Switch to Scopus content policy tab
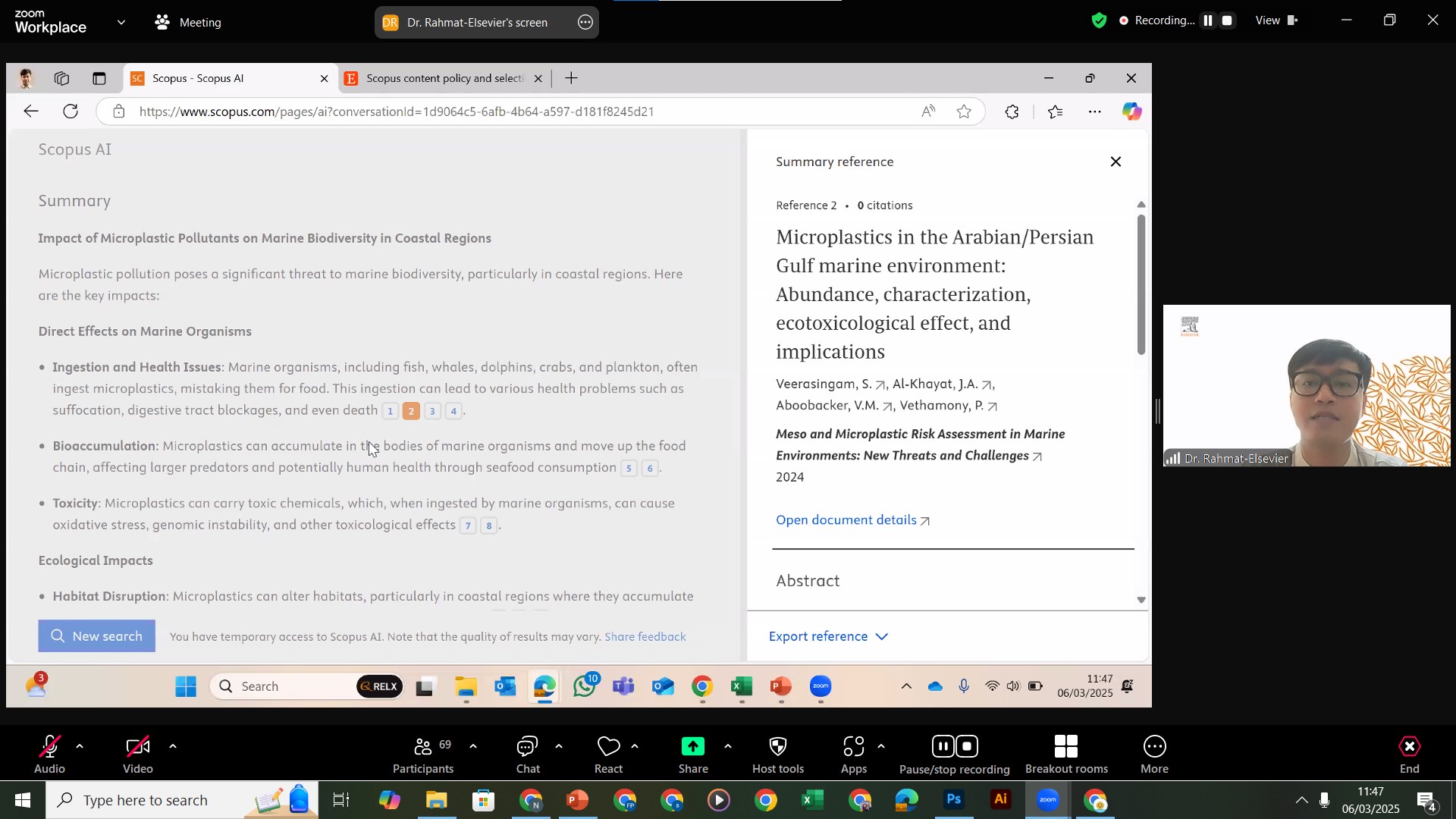Viewport: 1456px width, 819px height. point(444,79)
